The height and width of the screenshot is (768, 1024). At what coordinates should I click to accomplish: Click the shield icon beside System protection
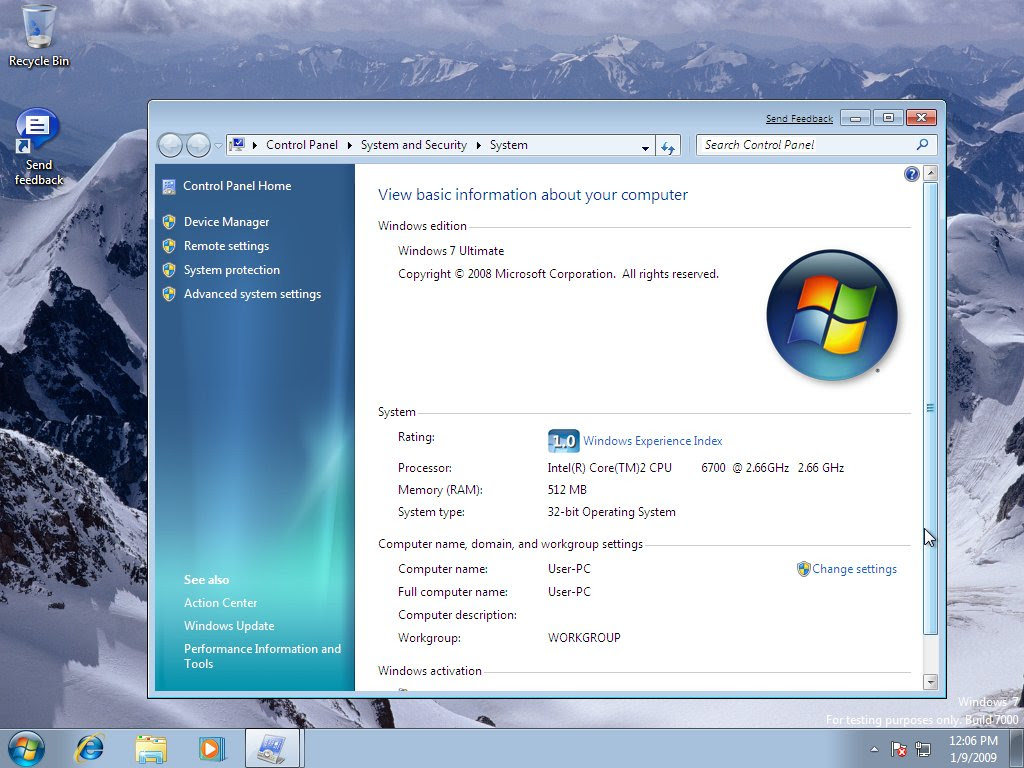pyautogui.click(x=168, y=270)
